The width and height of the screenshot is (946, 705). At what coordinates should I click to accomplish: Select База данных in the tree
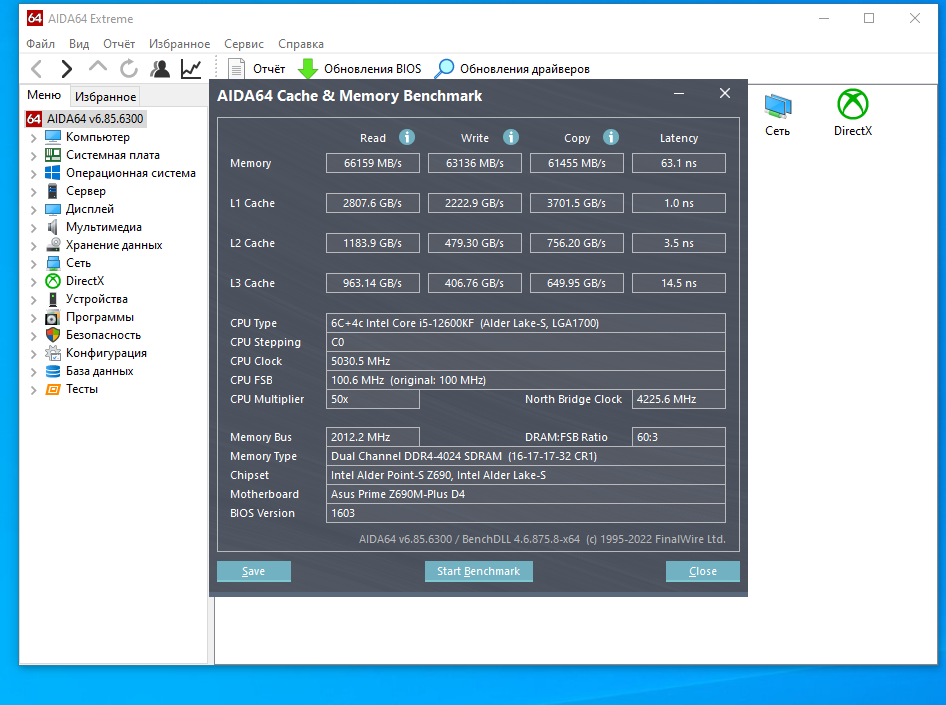click(x=100, y=371)
